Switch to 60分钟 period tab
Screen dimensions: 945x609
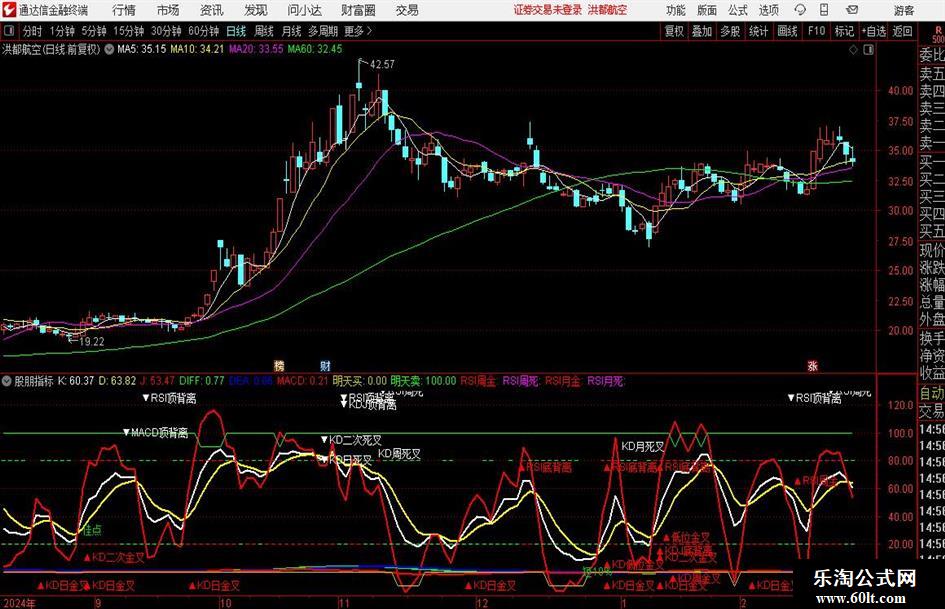tap(203, 31)
